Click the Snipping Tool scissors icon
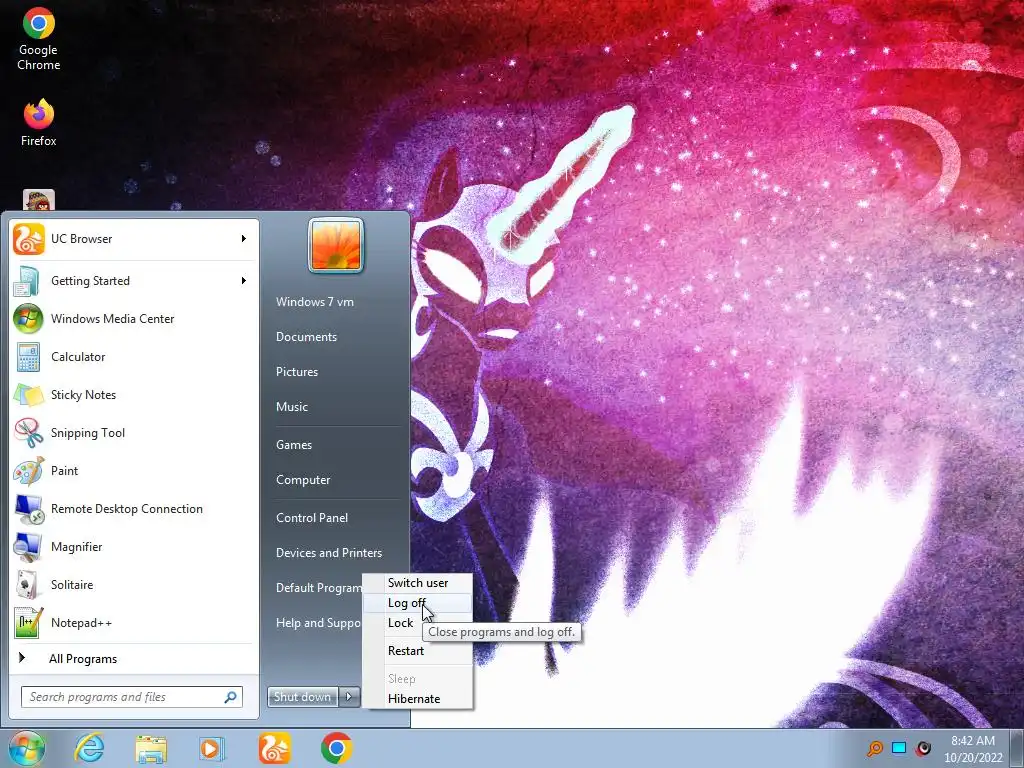The height and width of the screenshot is (768, 1024). 29,432
